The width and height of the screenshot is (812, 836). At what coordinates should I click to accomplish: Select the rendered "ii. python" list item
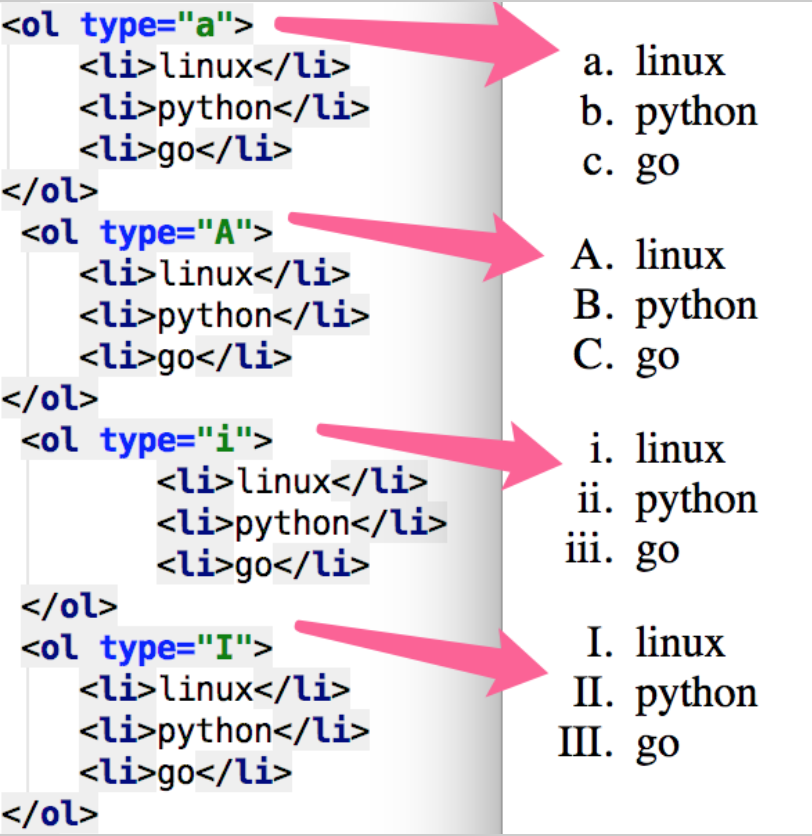point(666,499)
